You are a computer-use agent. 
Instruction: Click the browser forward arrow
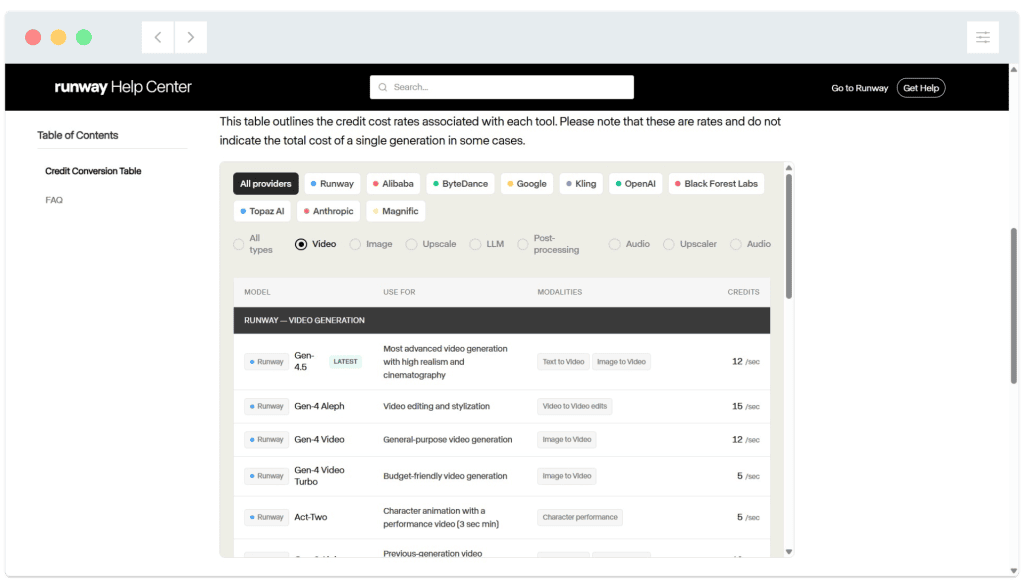pyautogui.click(x=191, y=37)
